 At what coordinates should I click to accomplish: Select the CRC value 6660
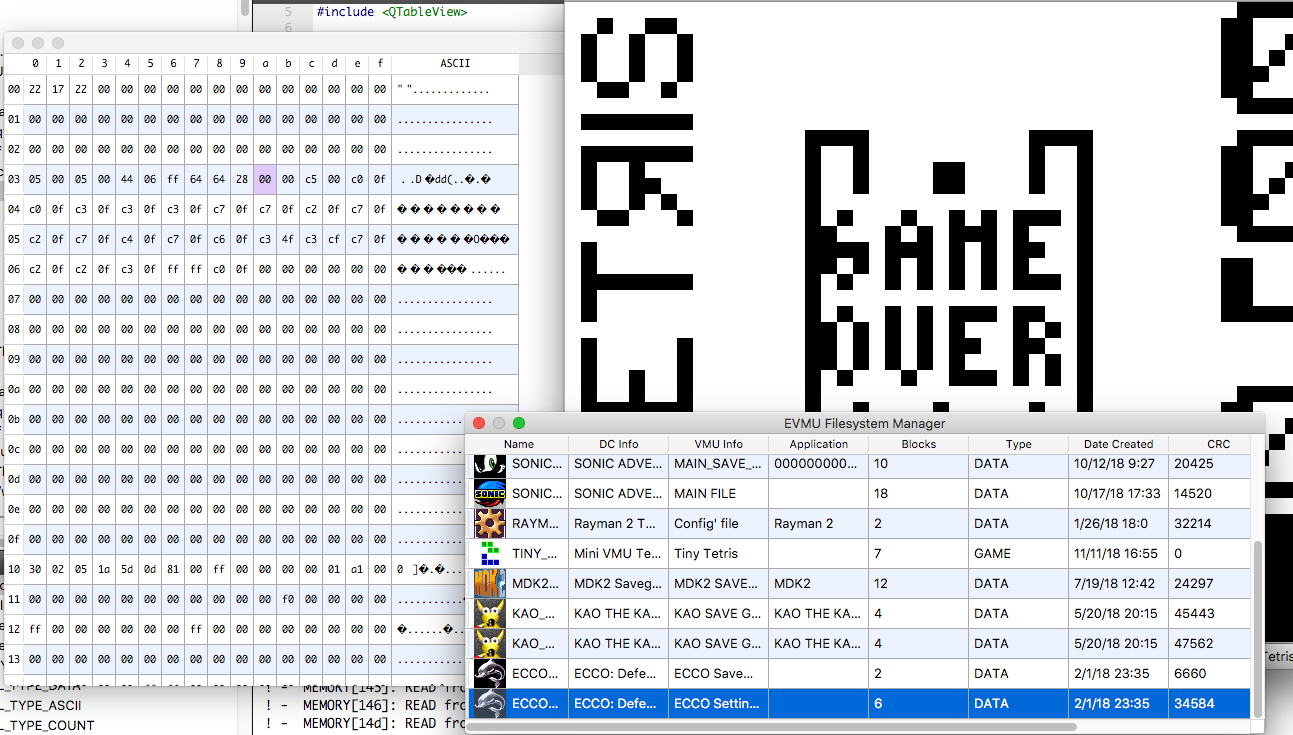point(1211,673)
